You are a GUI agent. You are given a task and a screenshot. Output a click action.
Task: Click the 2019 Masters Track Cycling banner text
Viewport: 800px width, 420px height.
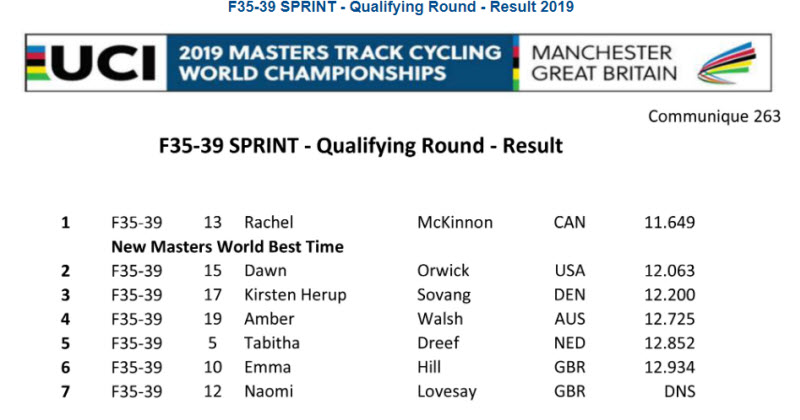pyautogui.click(x=340, y=63)
